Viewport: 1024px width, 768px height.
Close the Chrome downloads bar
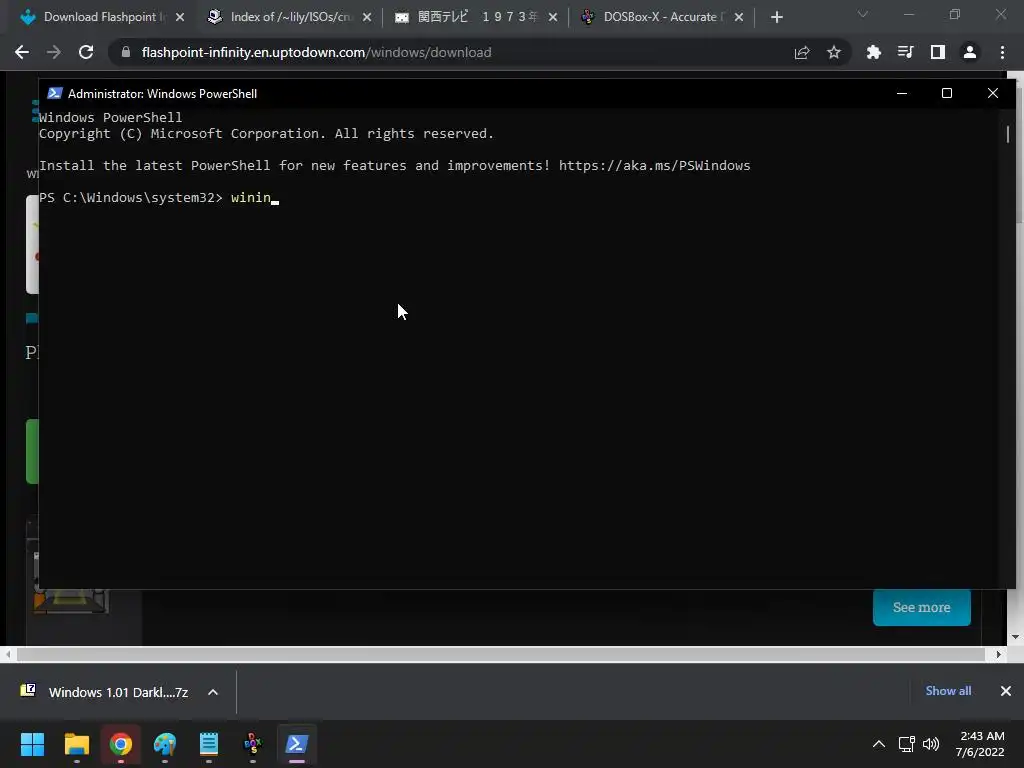1006,691
